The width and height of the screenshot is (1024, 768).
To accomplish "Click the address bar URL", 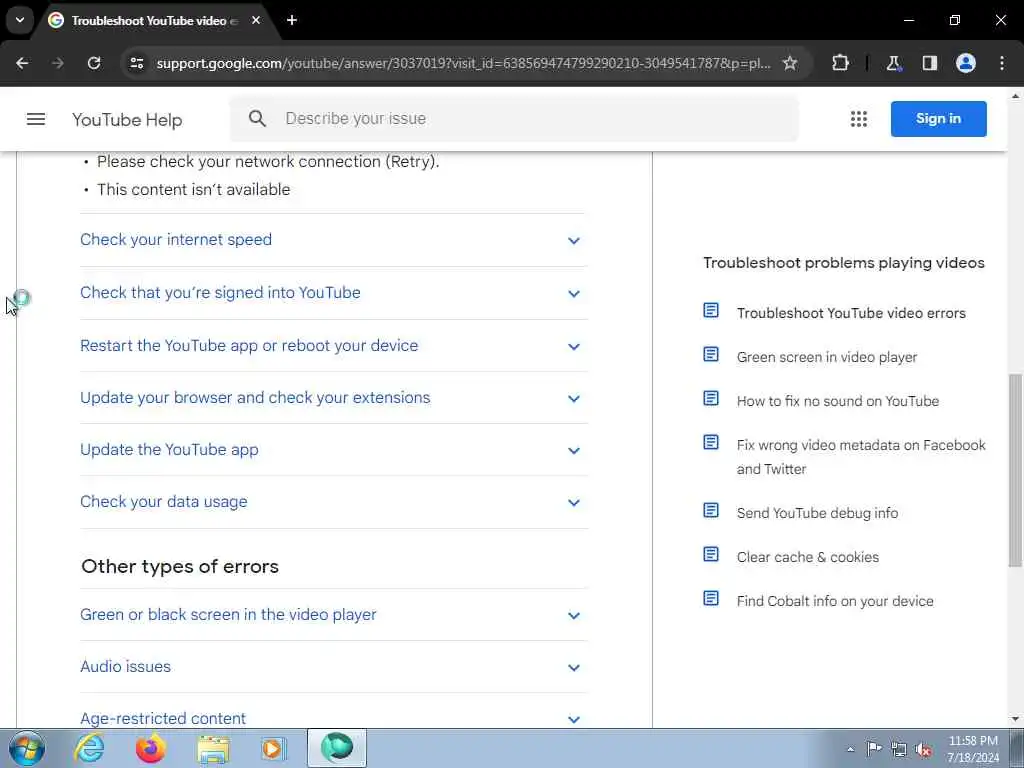I will point(463,63).
